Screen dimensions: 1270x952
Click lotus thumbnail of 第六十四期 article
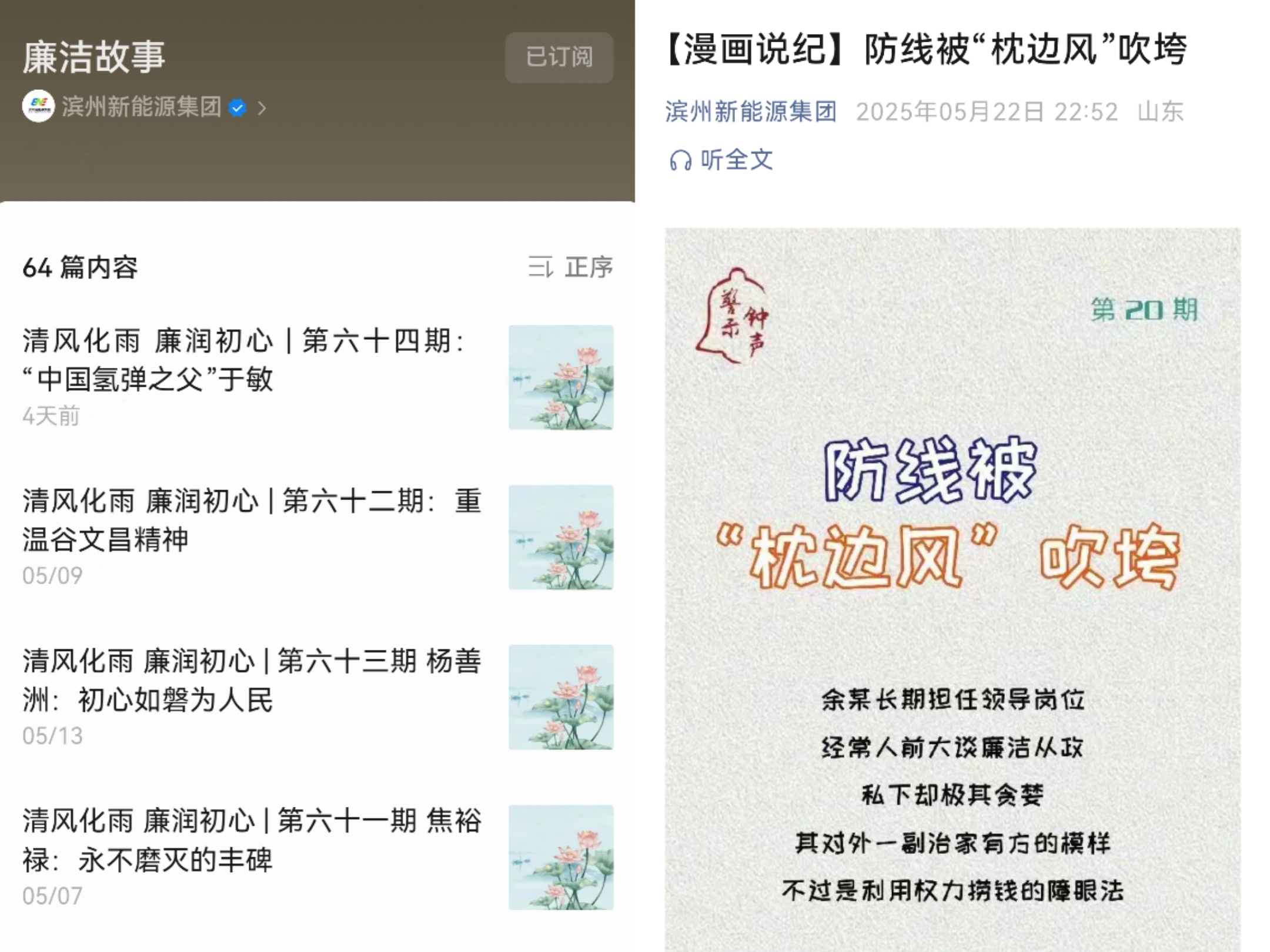click(561, 377)
